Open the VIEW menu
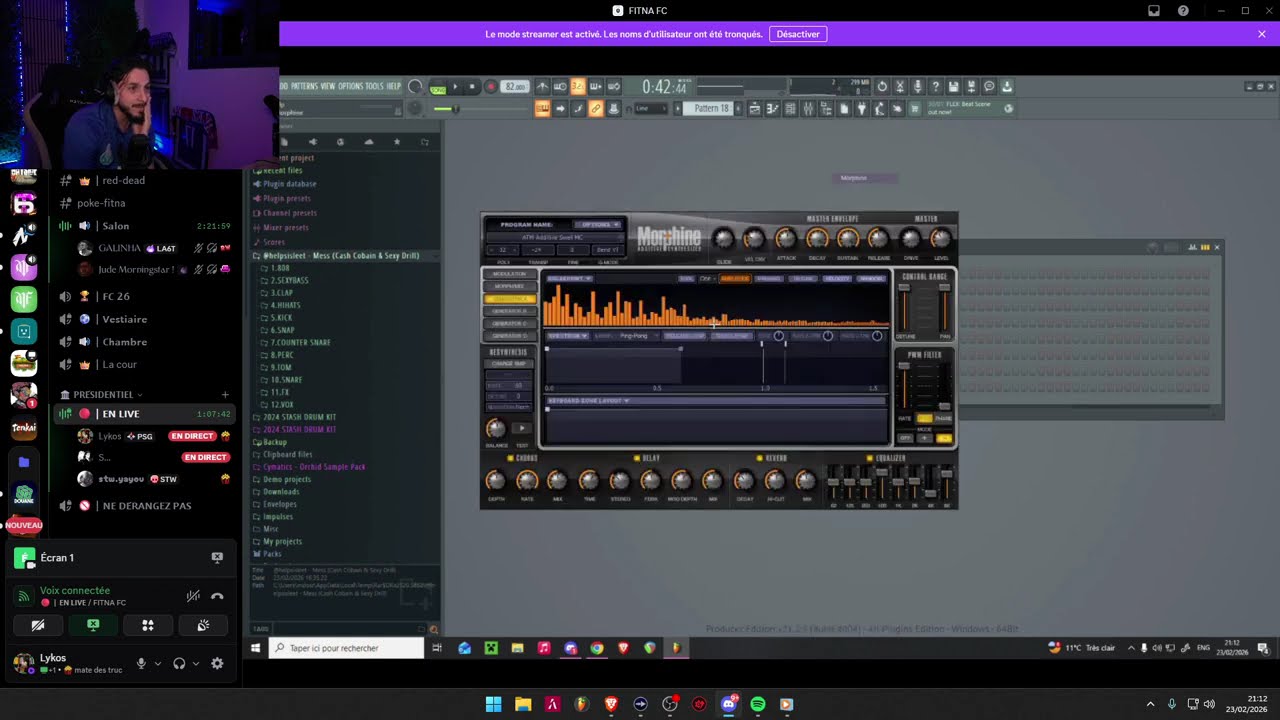The height and width of the screenshot is (720, 1280). (x=328, y=87)
